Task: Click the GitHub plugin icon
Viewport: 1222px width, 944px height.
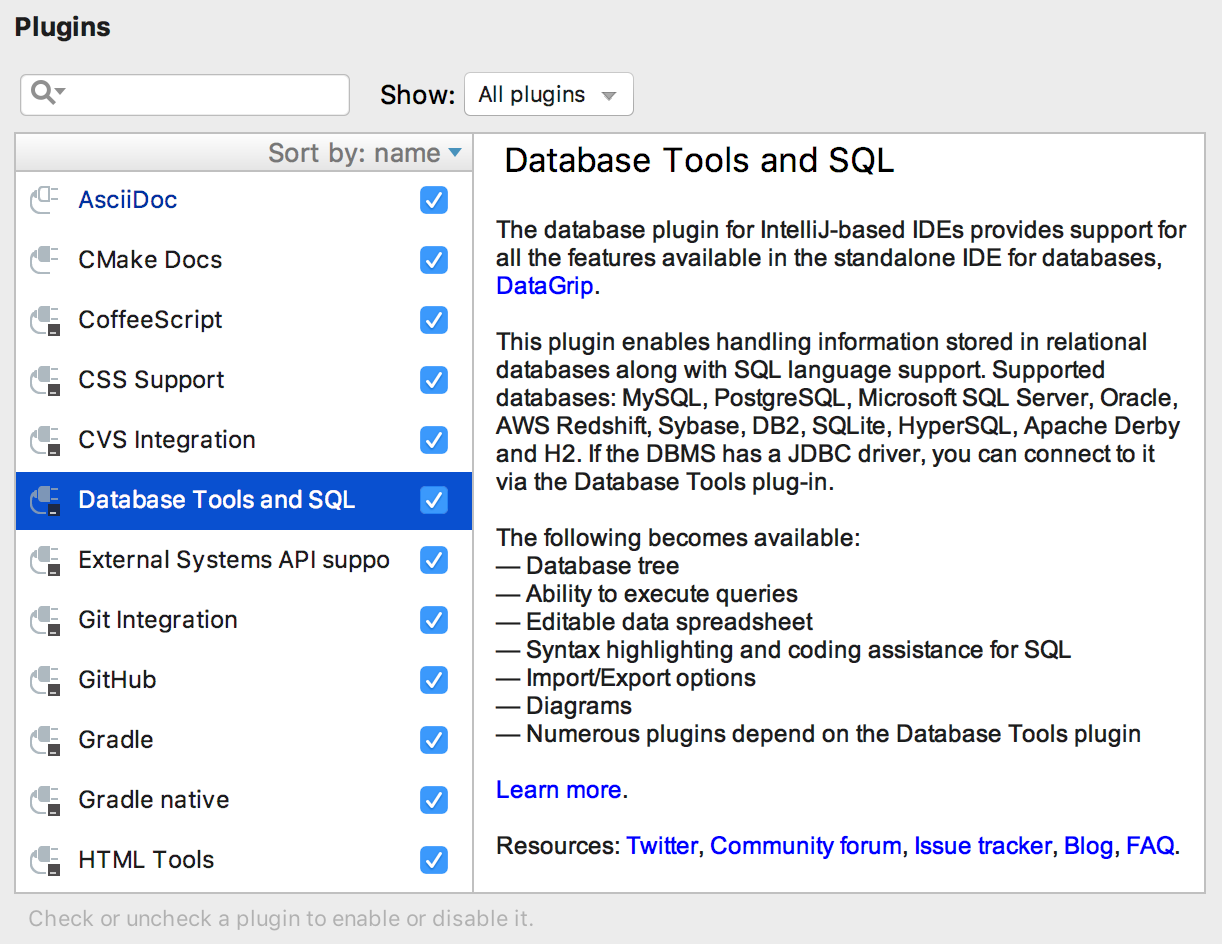Action: coord(45,680)
